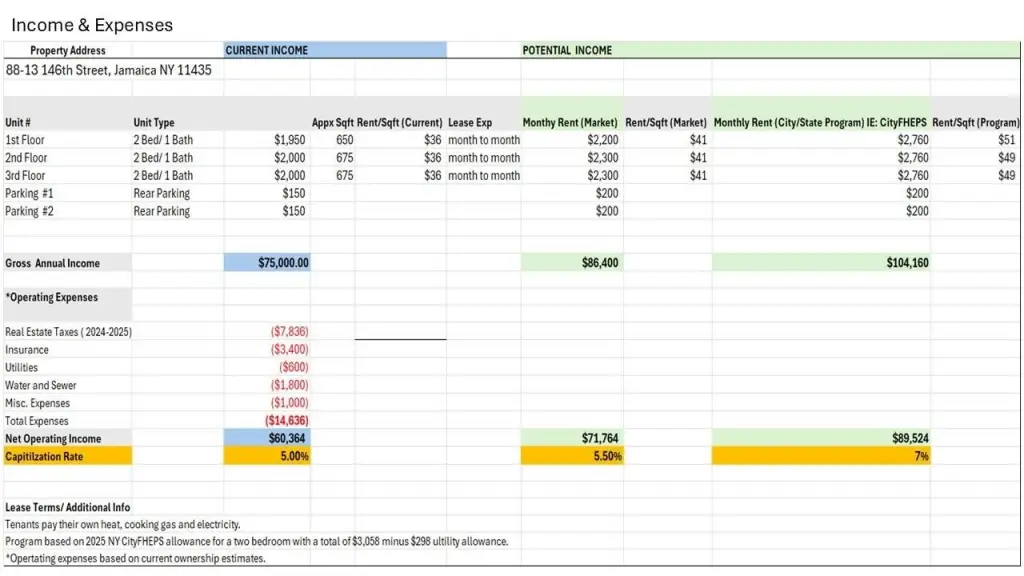
Task: Select the 1st Floor current rent $1,950
Action: [x=289, y=140]
